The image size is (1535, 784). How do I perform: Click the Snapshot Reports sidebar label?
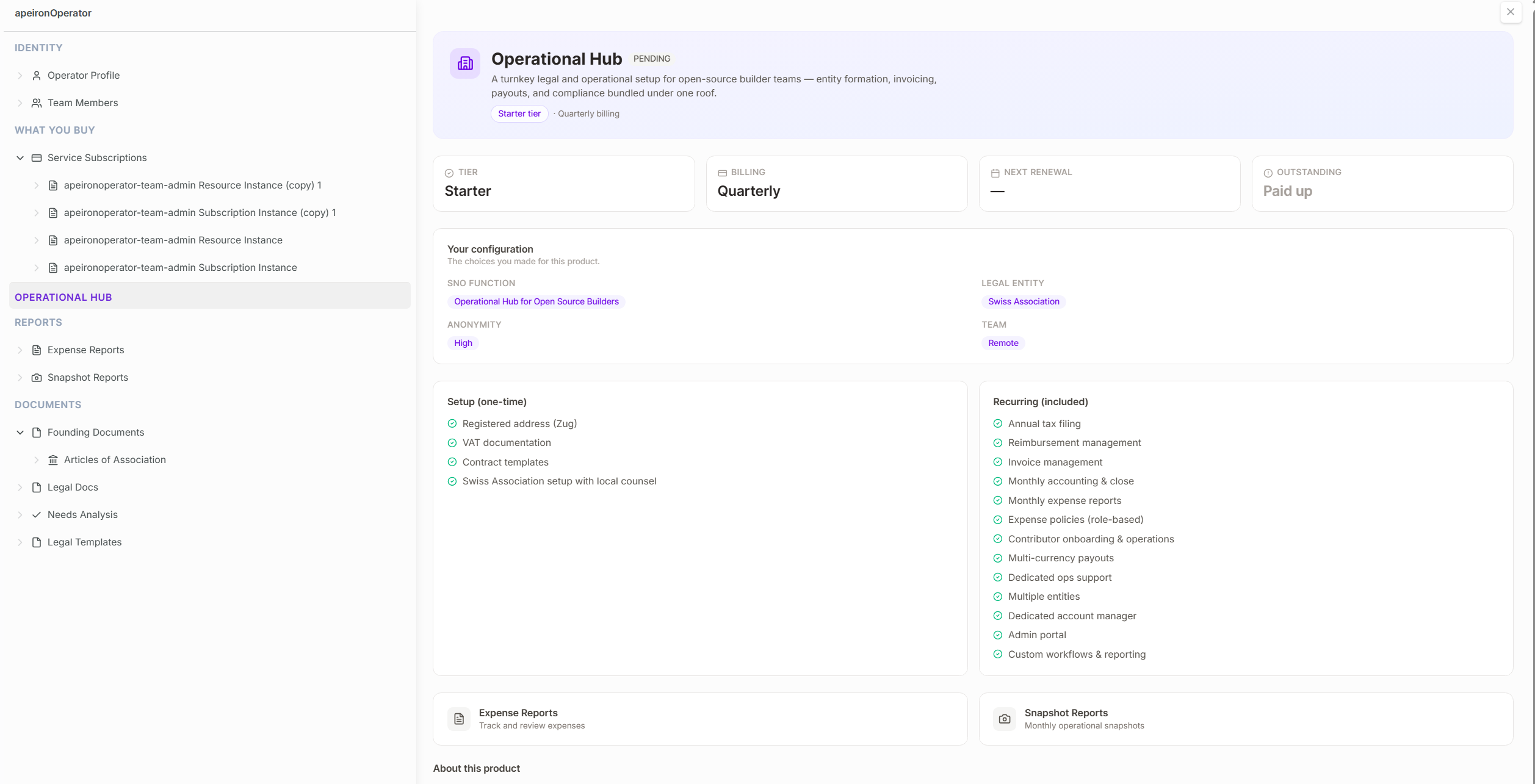(88, 378)
